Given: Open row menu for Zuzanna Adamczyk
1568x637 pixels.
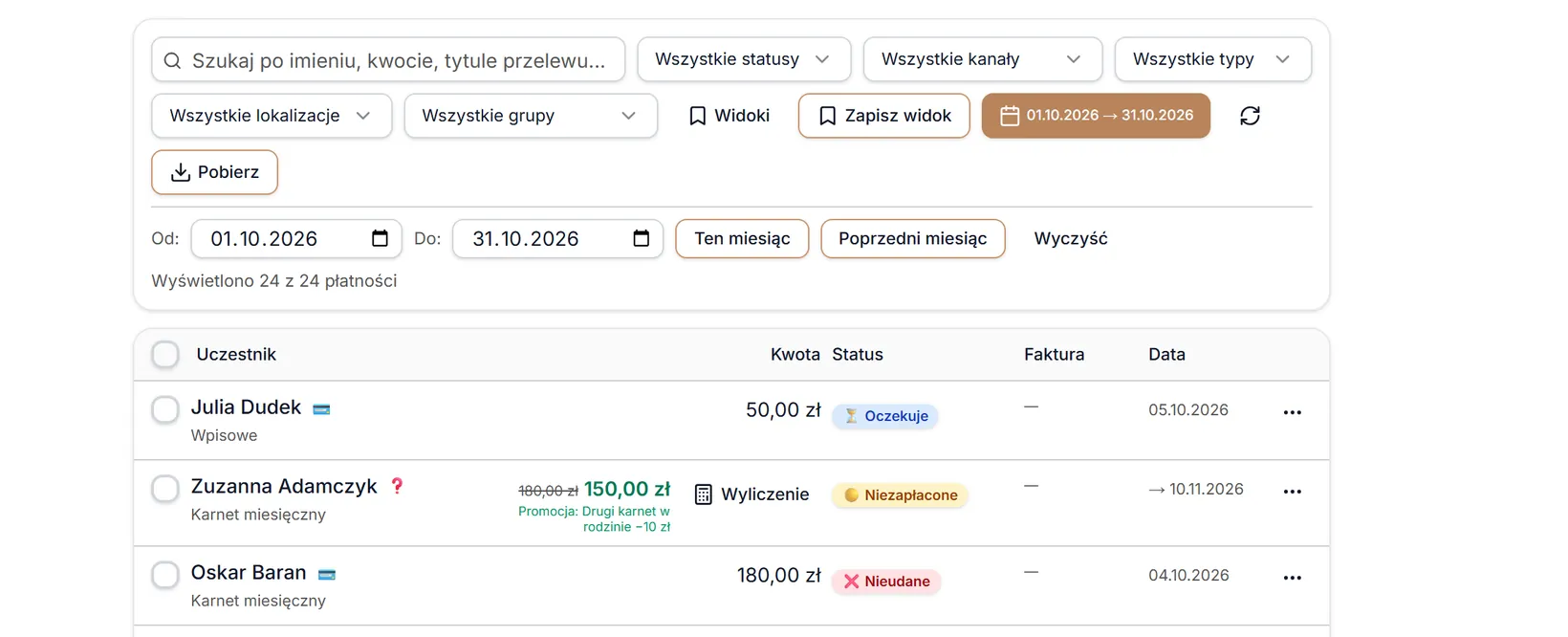Looking at the screenshot, I should (x=1293, y=492).
